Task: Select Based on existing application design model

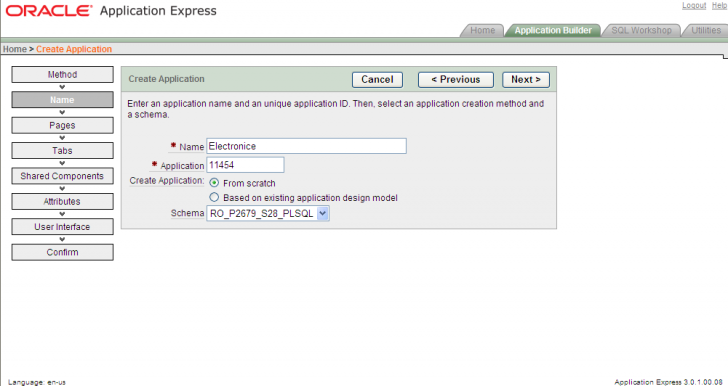Action: coord(214,197)
